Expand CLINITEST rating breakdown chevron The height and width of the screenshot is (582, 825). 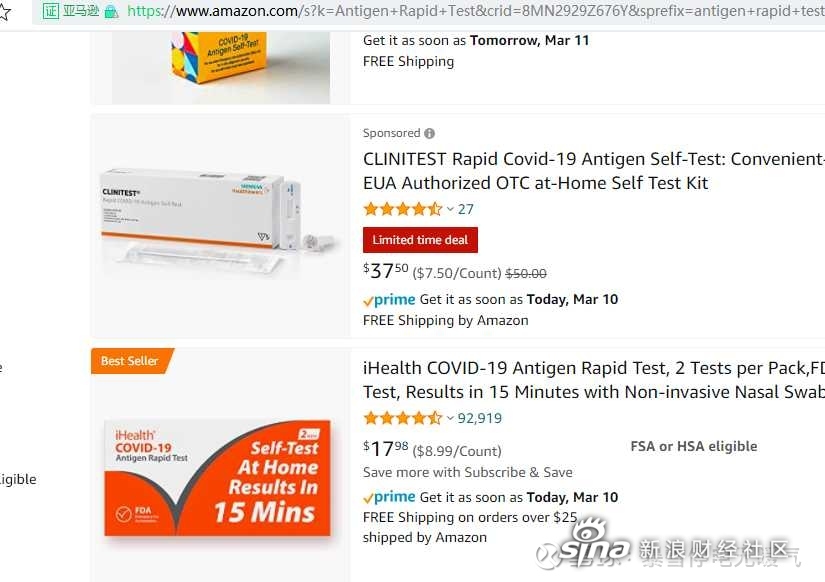pos(450,209)
